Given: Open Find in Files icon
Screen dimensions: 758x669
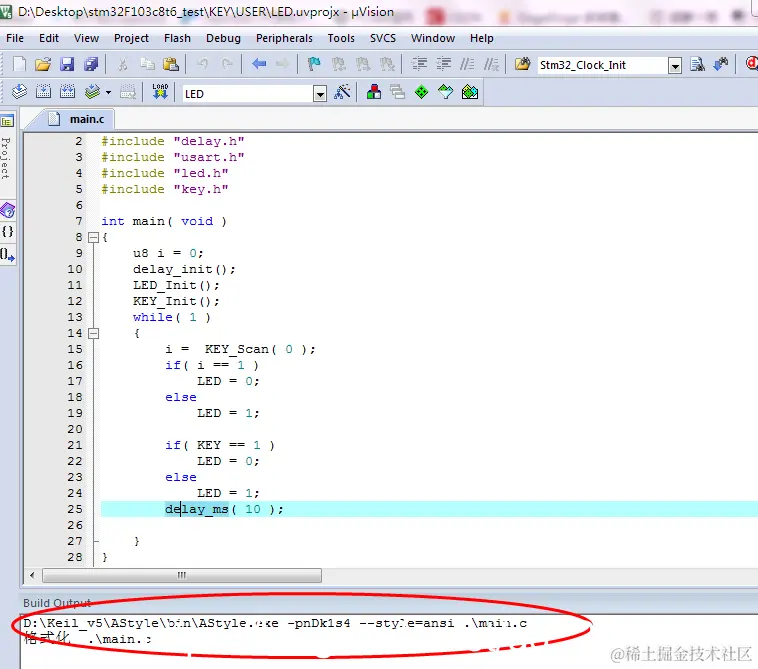Looking at the screenshot, I should [x=523, y=64].
